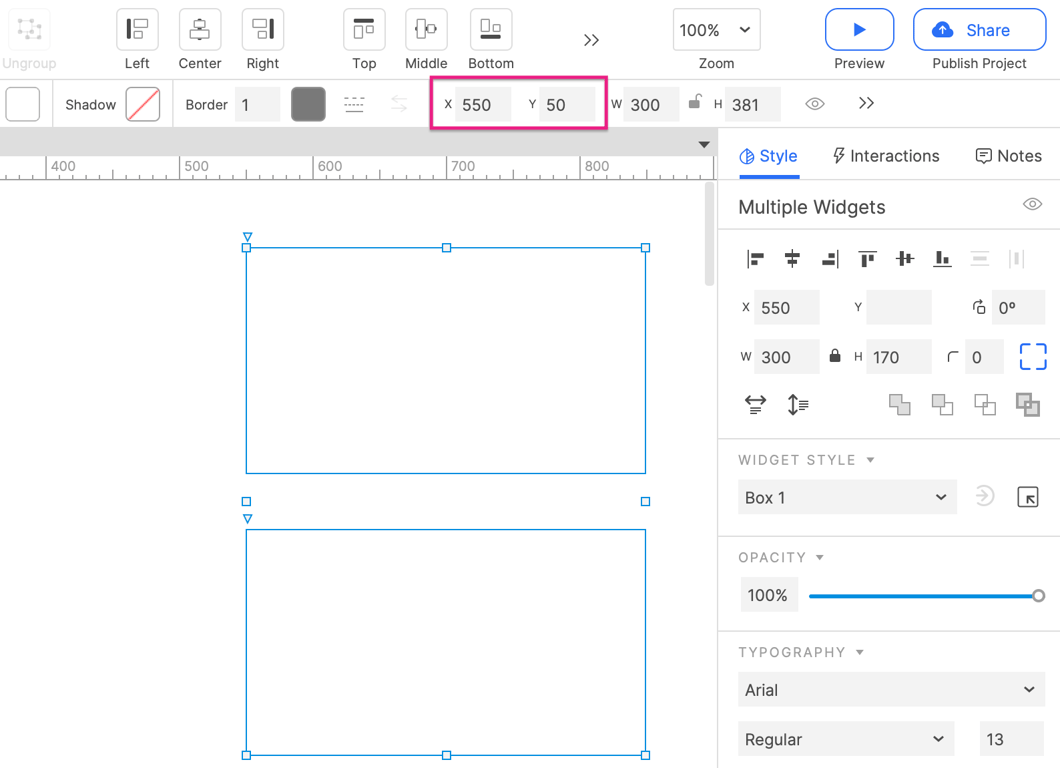Click fit height to text icon
1060x768 pixels.
(x=798, y=405)
